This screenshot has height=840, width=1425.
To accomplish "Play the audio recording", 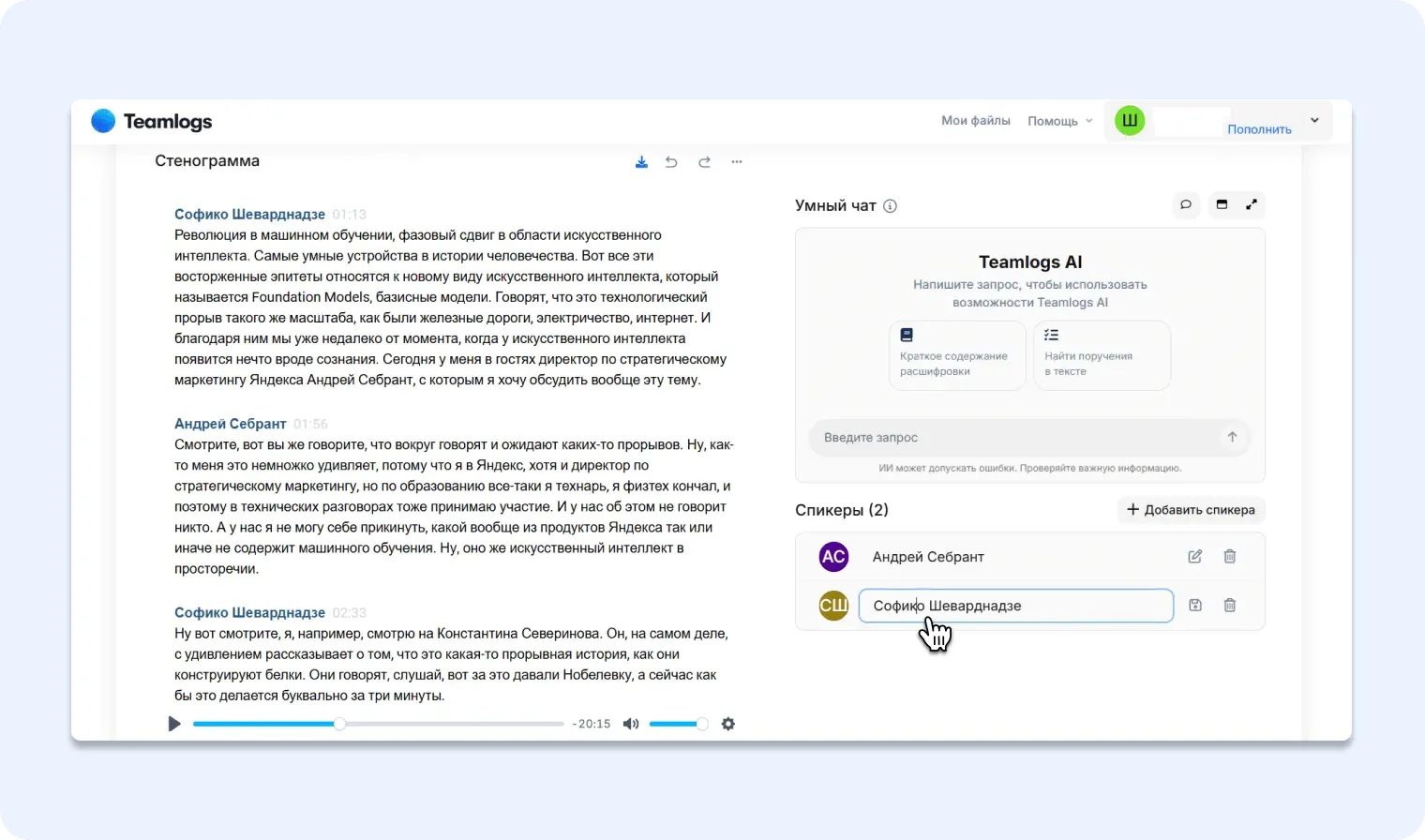I will 174,724.
